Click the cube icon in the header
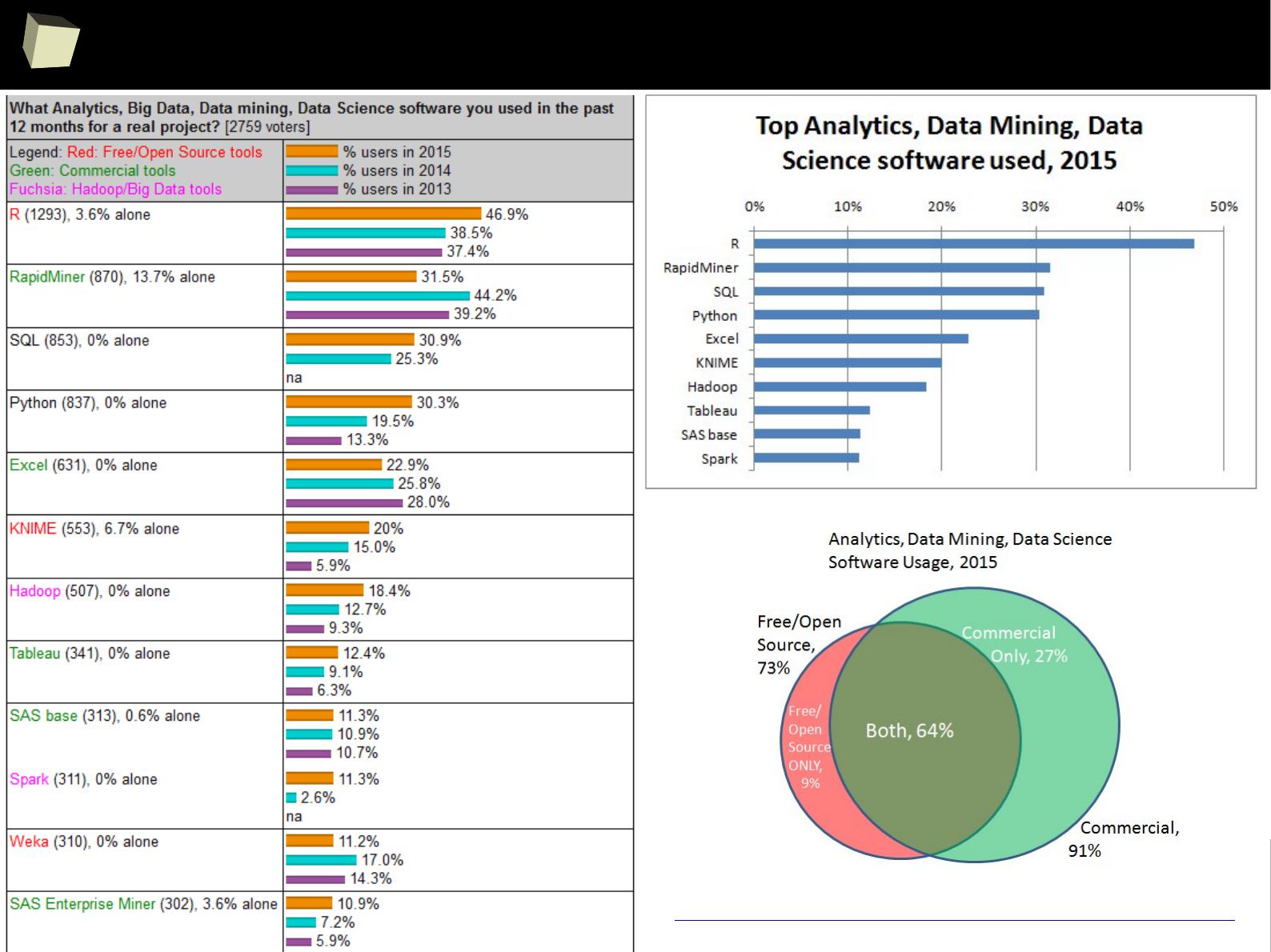The width and height of the screenshot is (1271, 952). pyautogui.click(x=50, y=41)
